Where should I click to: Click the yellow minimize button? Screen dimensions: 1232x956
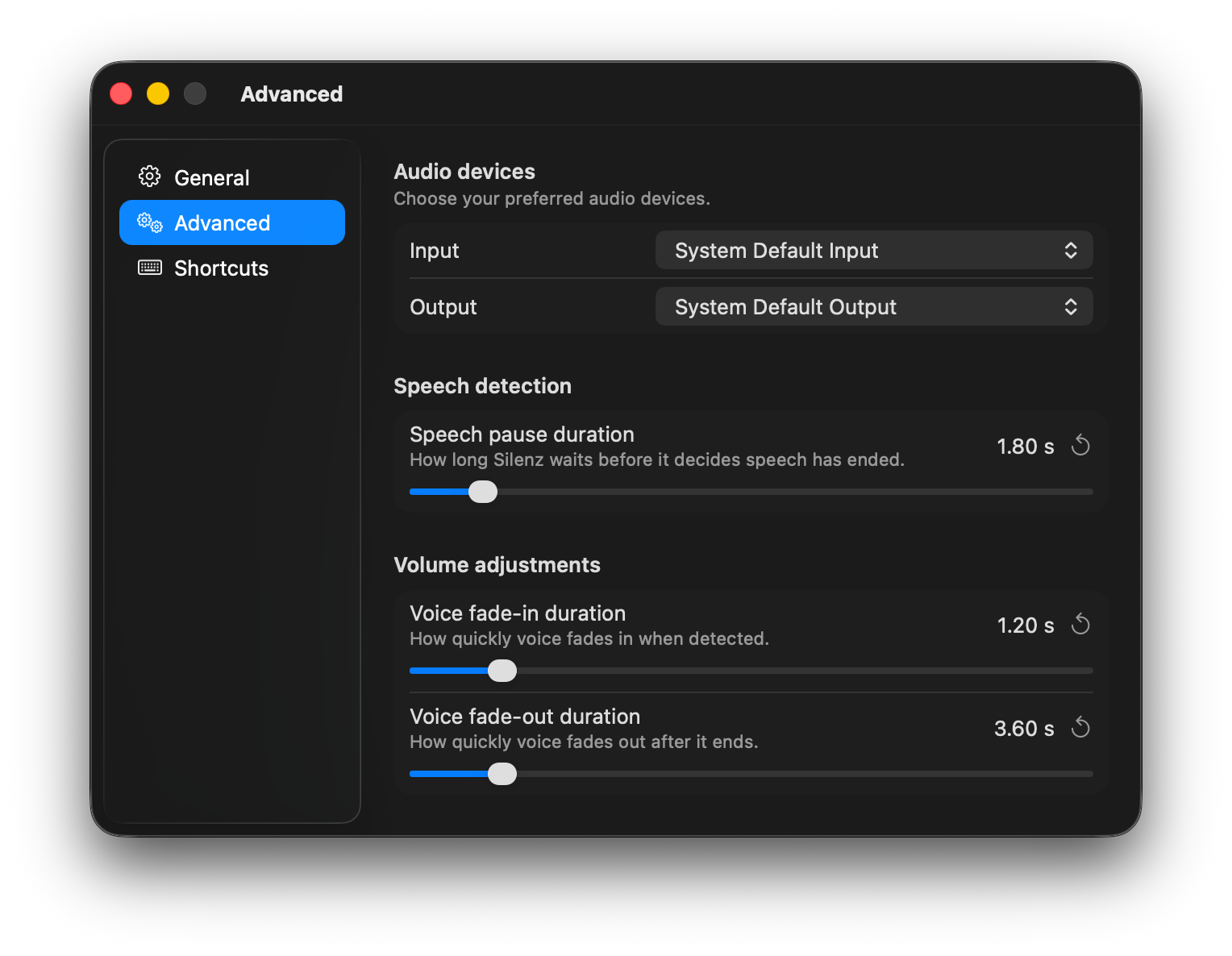158,94
